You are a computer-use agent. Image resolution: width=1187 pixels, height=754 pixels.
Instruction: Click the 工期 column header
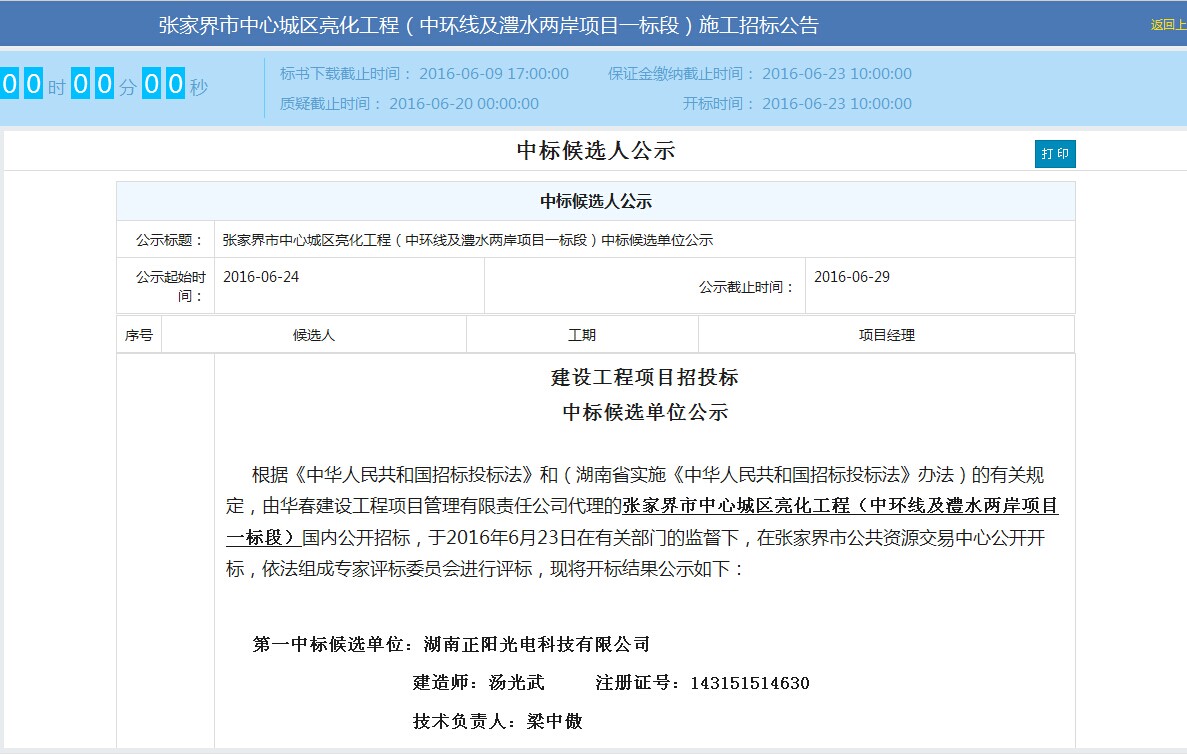pos(582,335)
